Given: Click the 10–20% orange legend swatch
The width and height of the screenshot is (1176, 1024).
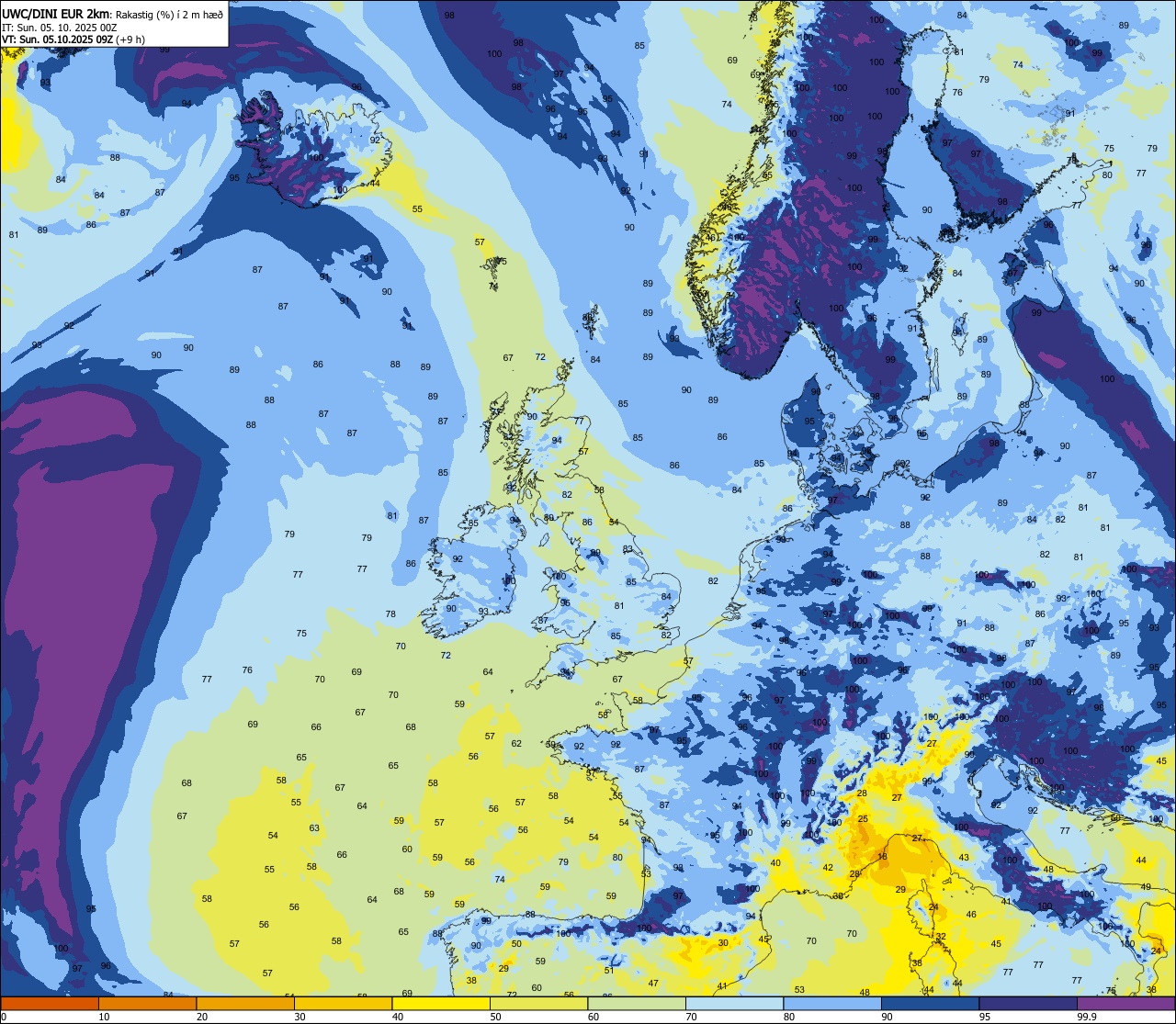Looking at the screenshot, I should 147,1003.
